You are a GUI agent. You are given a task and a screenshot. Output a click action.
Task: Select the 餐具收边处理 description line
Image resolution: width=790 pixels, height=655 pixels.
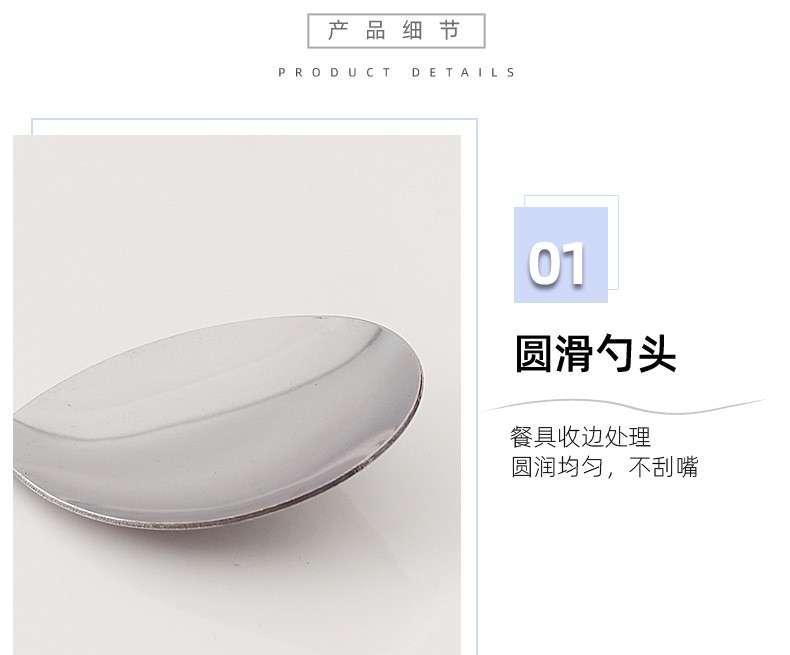click(x=580, y=437)
